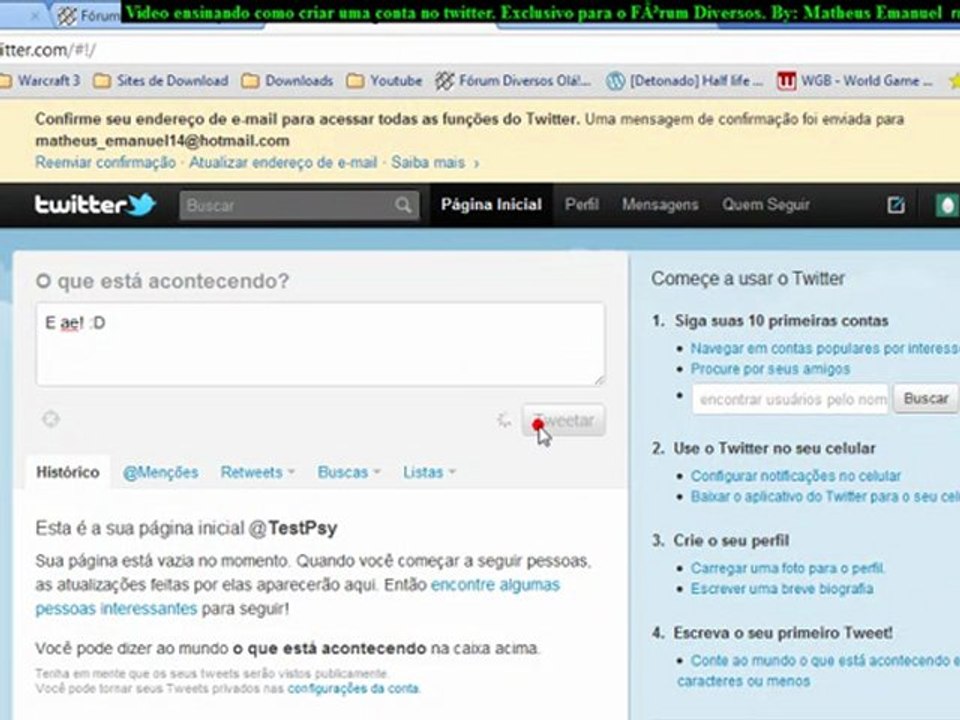Click the 'O que está acontecendo?' heading
This screenshot has height=720, width=960.
(162, 281)
